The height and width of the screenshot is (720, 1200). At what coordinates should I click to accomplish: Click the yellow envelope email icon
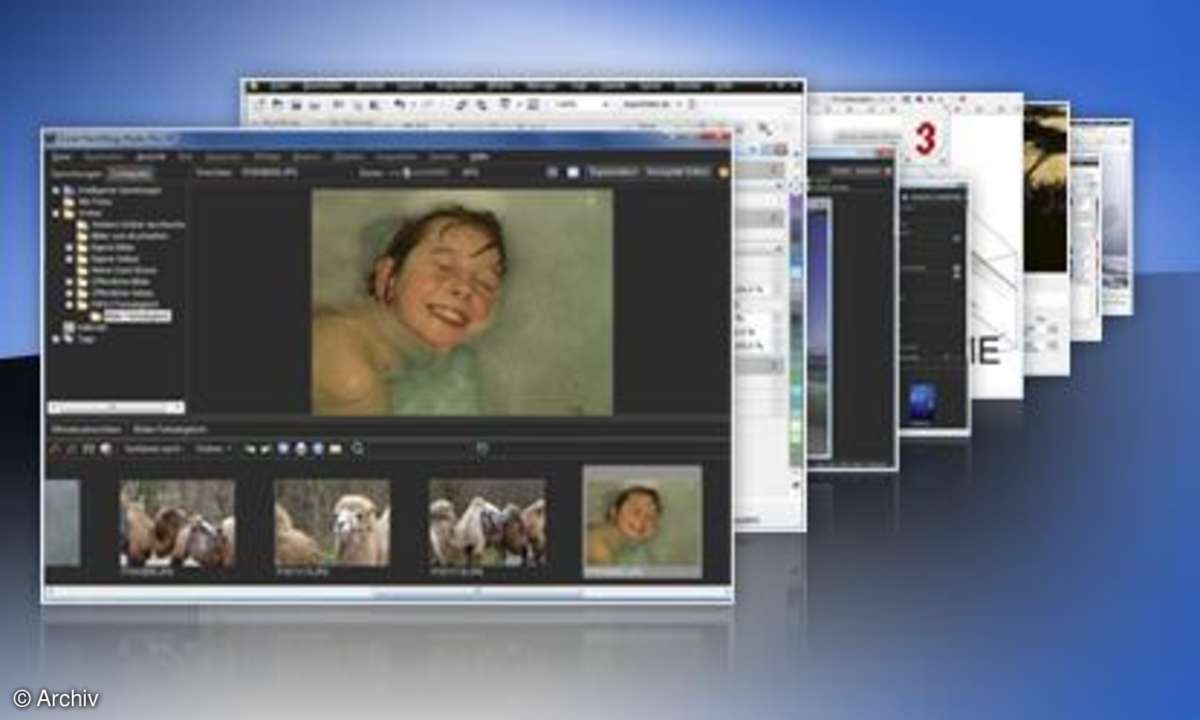335,450
